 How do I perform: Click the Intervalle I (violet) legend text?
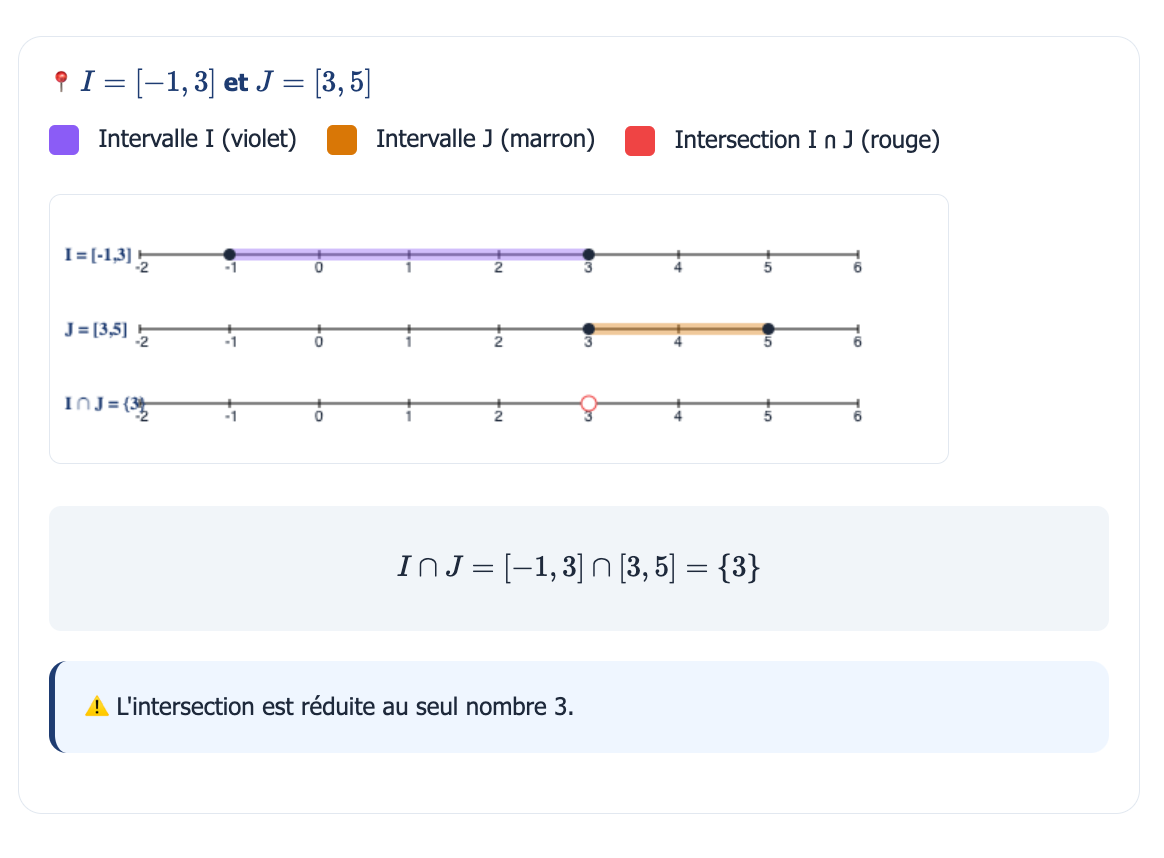coord(197,140)
